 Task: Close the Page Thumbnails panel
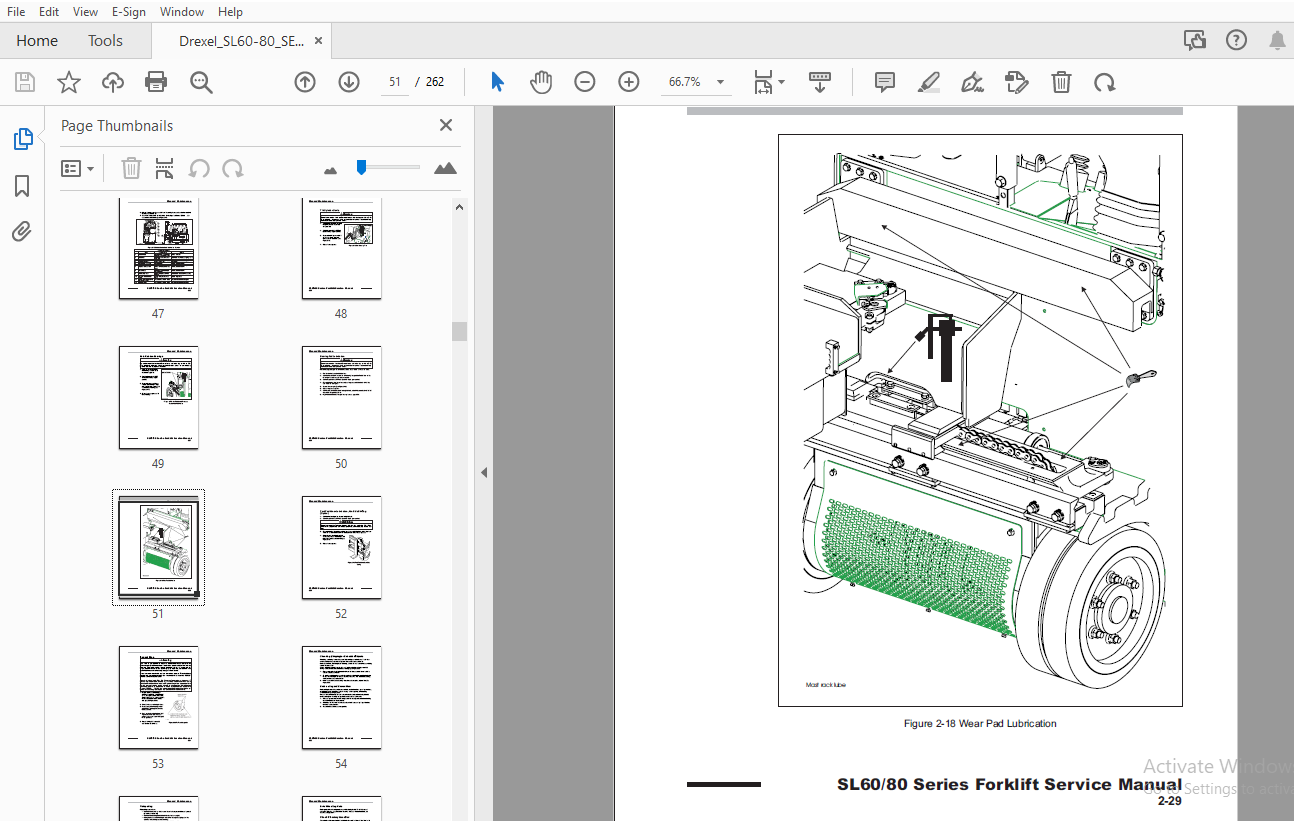click(x=446, y=125)
